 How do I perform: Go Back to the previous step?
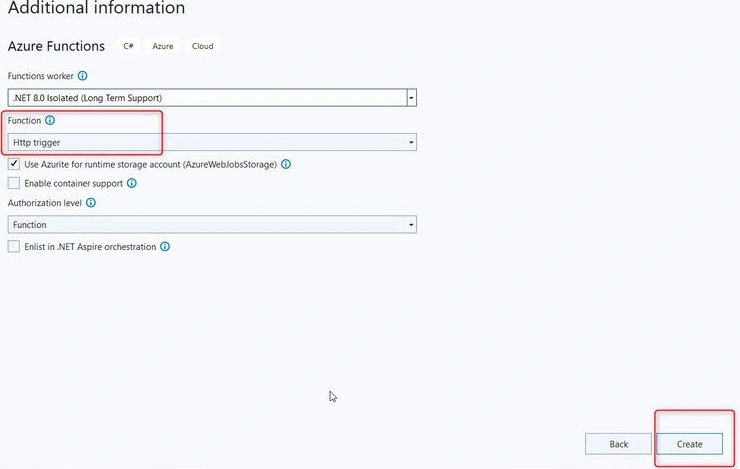618,444
